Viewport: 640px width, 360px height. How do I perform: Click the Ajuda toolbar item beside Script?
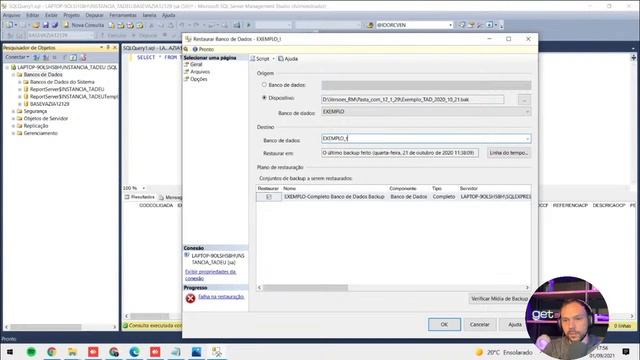click(x=288, y=59)
